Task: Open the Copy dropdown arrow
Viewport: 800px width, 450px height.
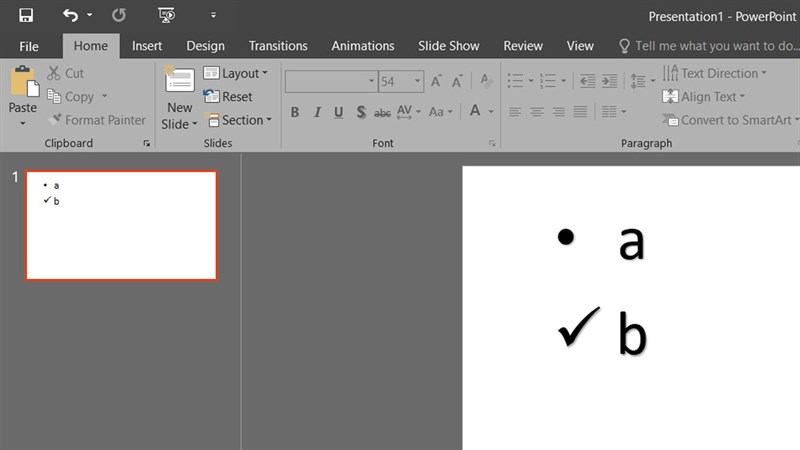Action: coord(105,96)
